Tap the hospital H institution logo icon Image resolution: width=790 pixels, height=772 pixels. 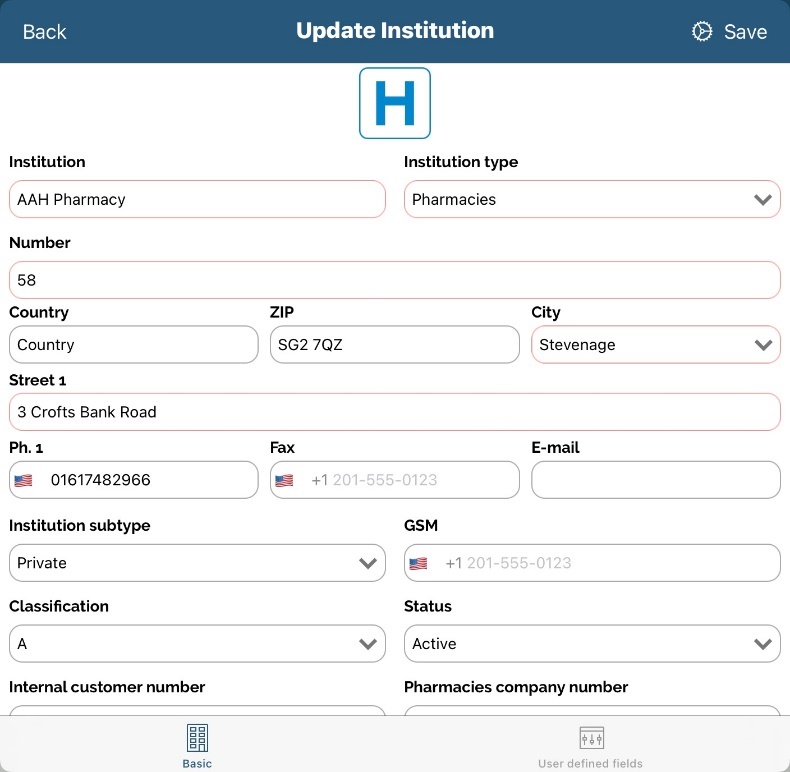click(395, 103)
